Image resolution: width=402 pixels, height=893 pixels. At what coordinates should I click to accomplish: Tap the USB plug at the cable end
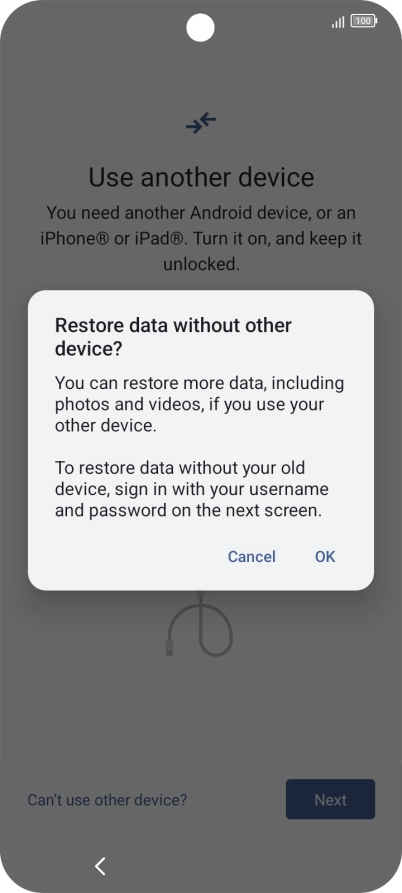(x=170, y=648)
